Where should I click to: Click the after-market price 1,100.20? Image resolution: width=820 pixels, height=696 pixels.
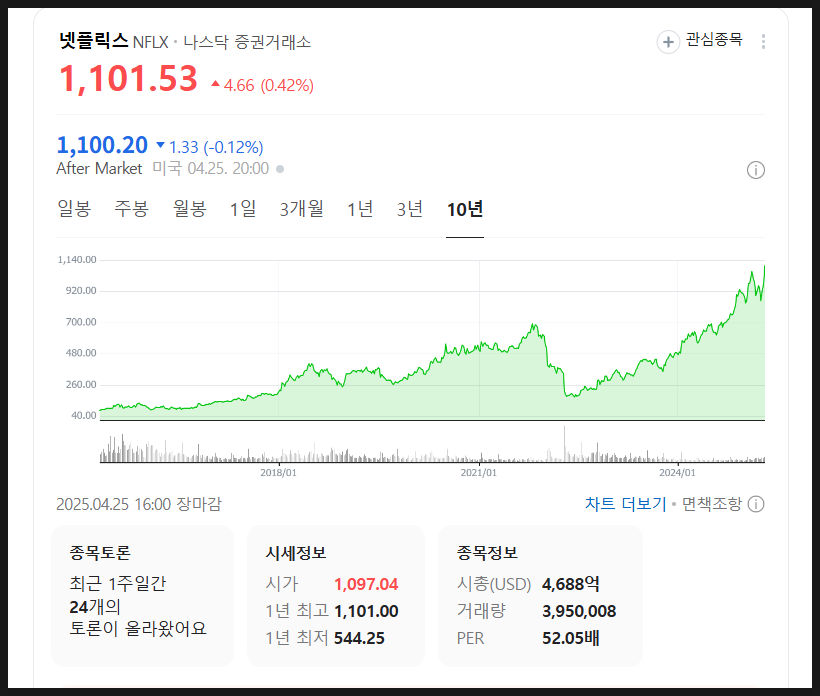[x=102, y=145]
